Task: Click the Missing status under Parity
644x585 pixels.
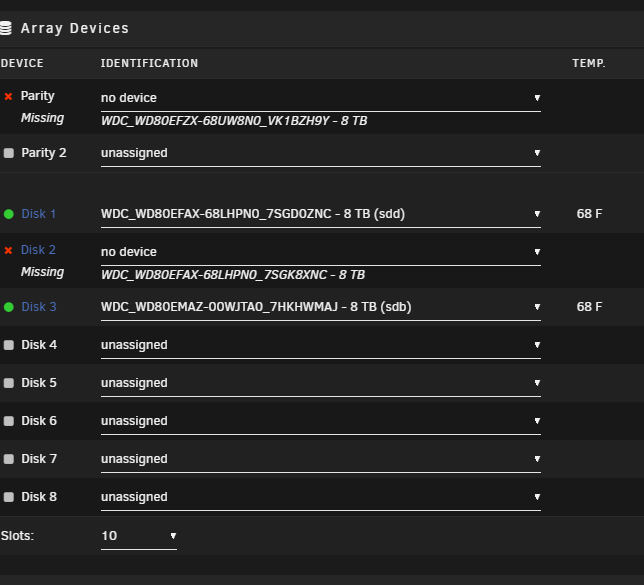Action: click(x=42, y=118)
